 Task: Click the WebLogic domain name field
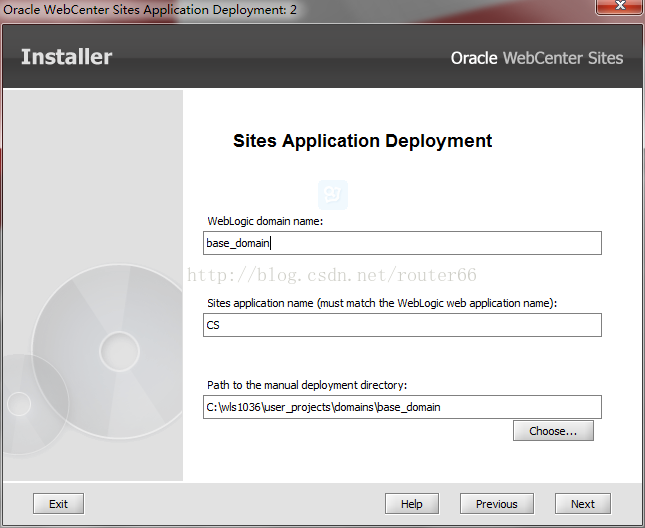click(x=402, y=243)
